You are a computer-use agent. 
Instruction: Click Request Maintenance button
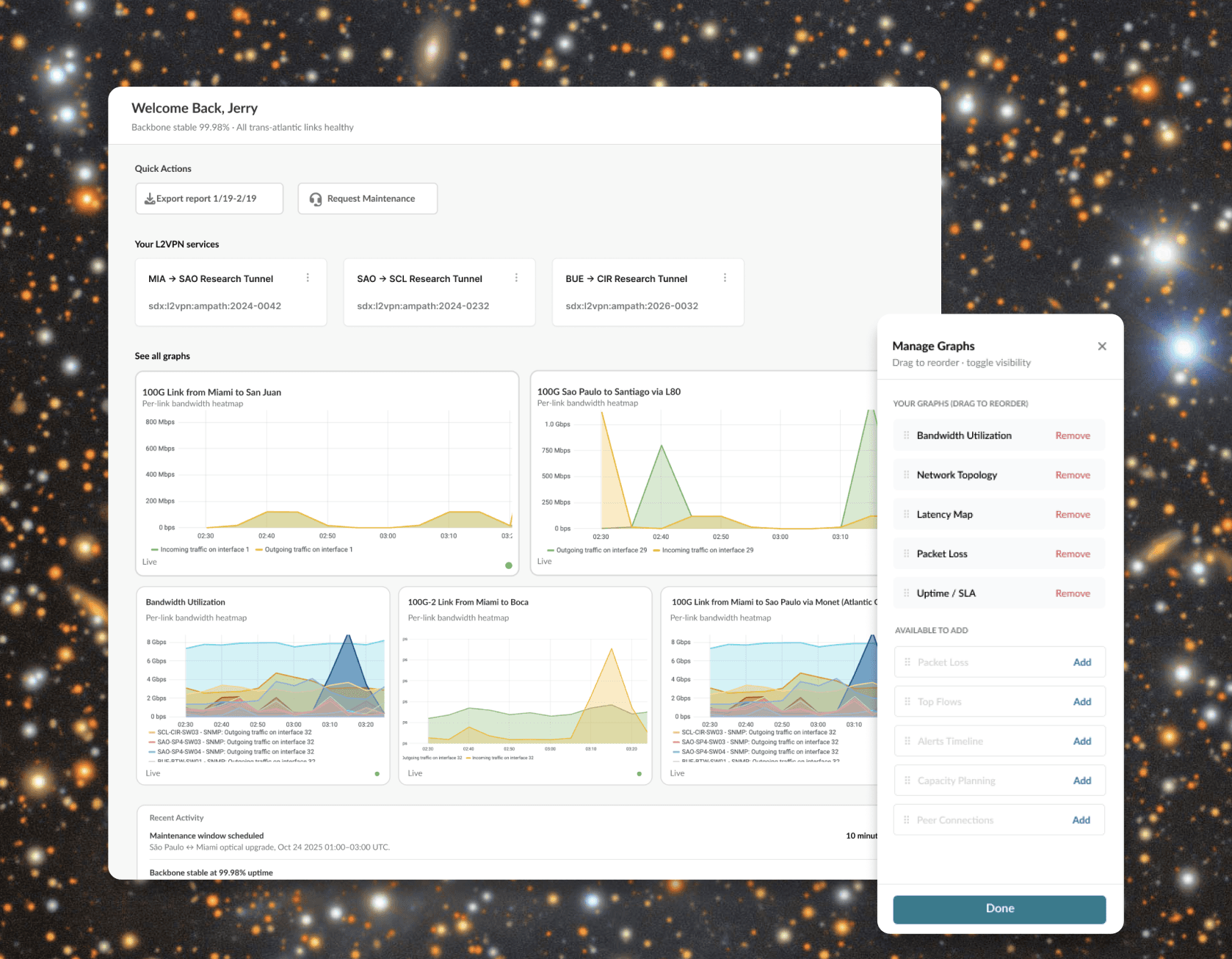click(x=368, y=199)
